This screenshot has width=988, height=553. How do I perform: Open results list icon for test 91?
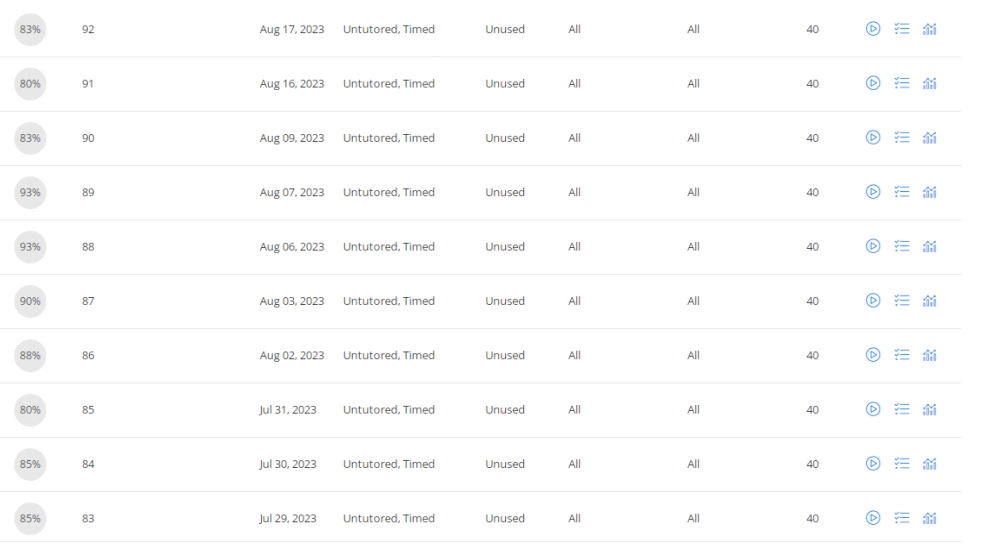901,83
